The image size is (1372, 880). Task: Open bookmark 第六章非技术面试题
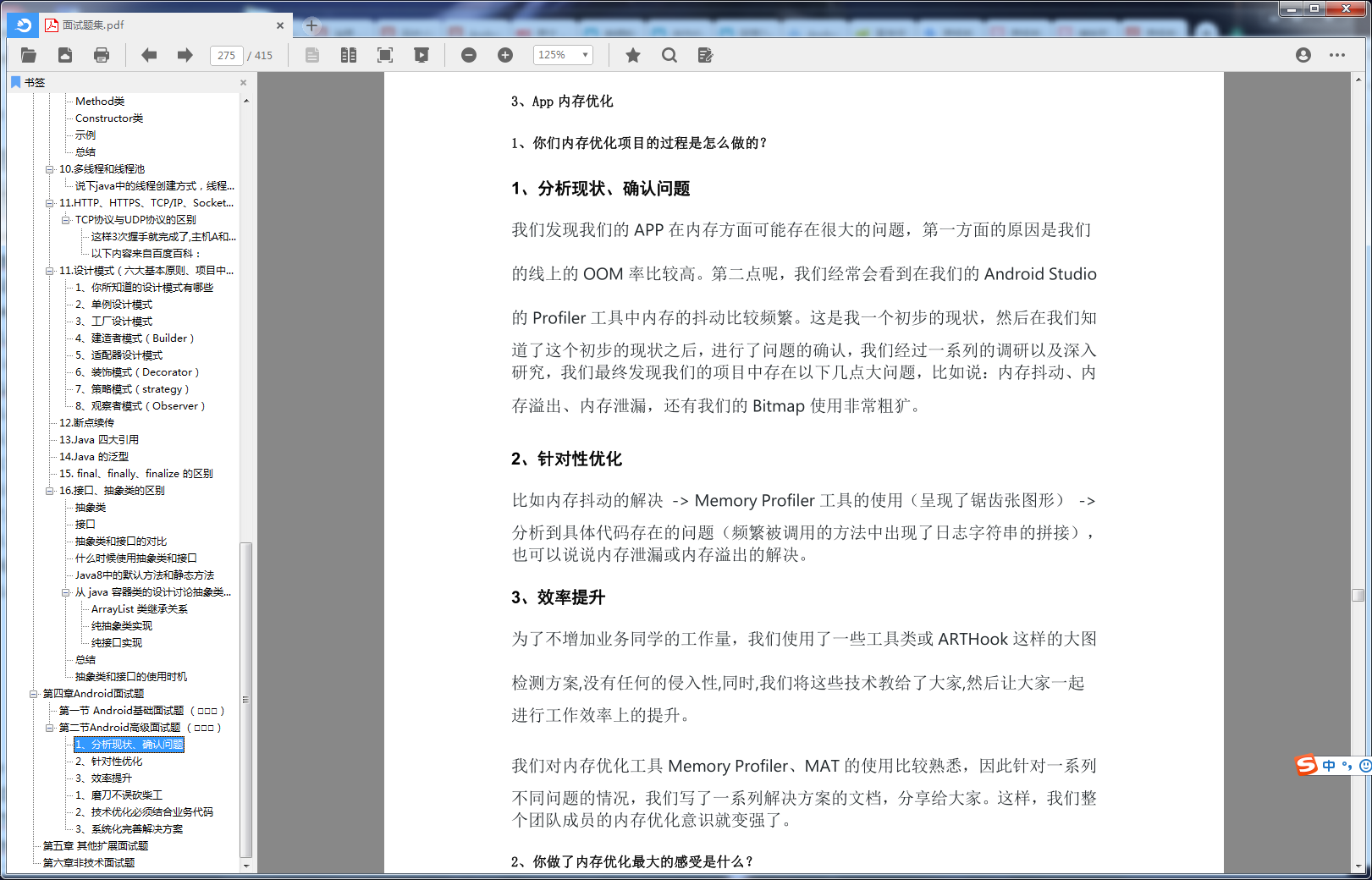[x=89, y=863]
